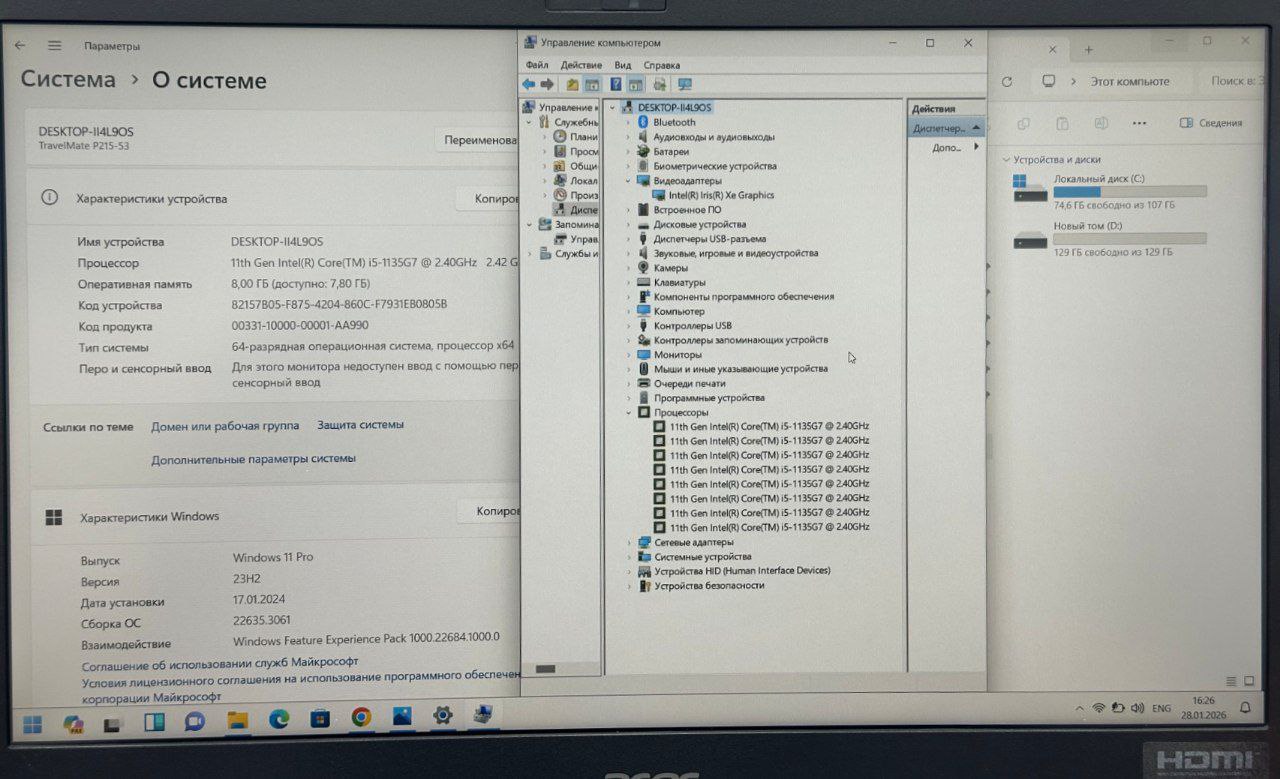Screen dimensions: 1280x779
Task: Expand the Bluetooth device category
Action: click(x=629, y=122)
